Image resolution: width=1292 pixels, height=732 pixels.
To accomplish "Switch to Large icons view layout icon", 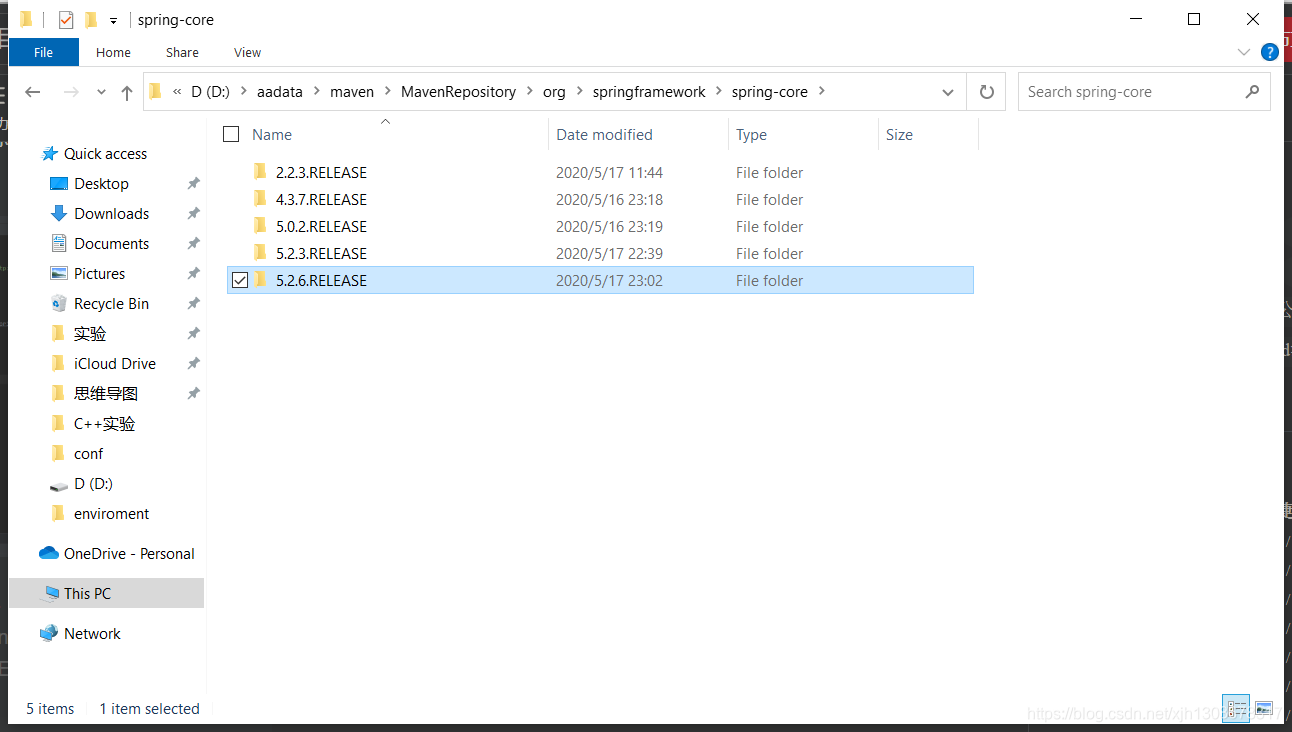I will (x=1264, y=708).
